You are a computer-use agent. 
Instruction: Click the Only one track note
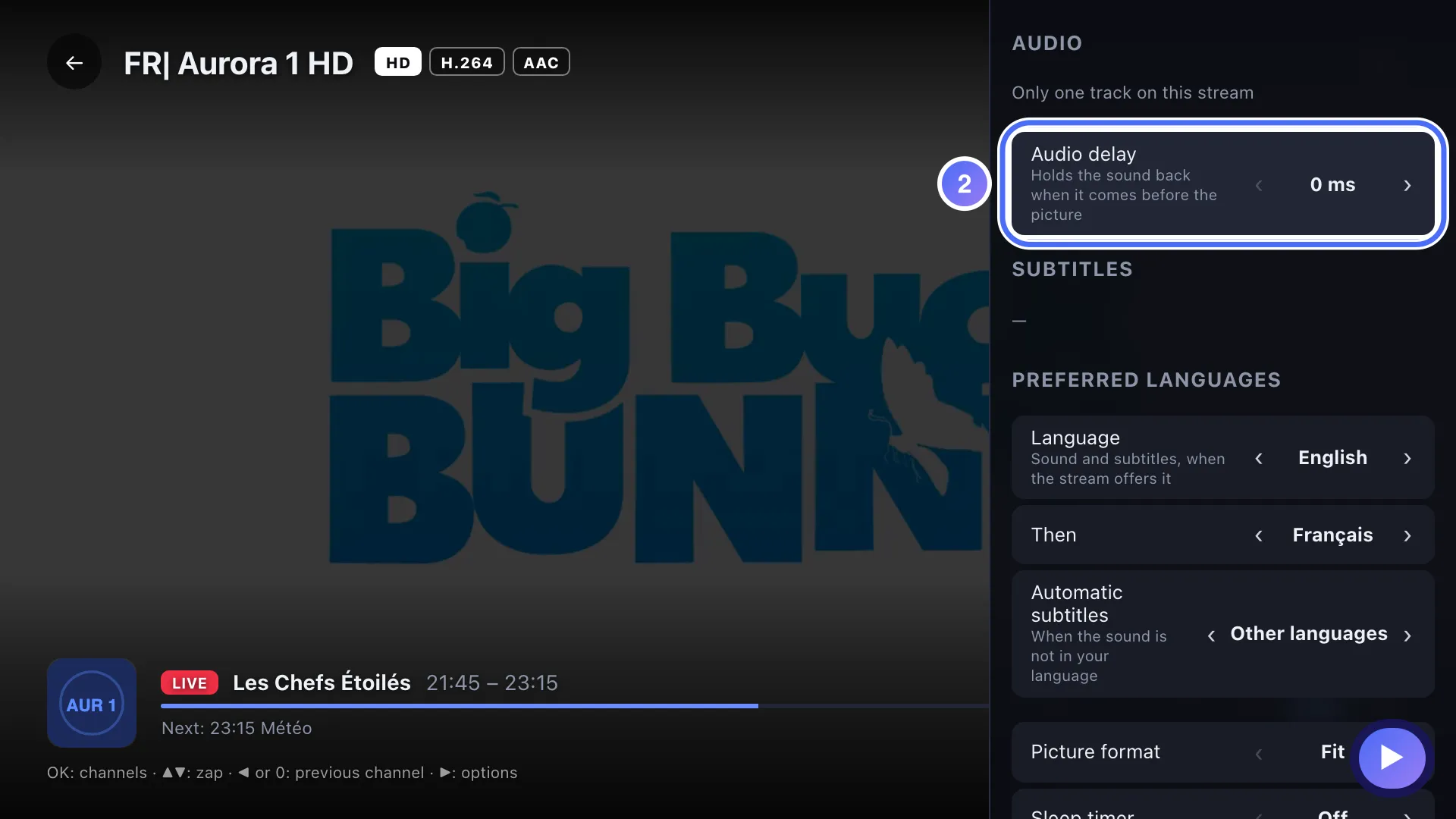tap(1132, 93)
